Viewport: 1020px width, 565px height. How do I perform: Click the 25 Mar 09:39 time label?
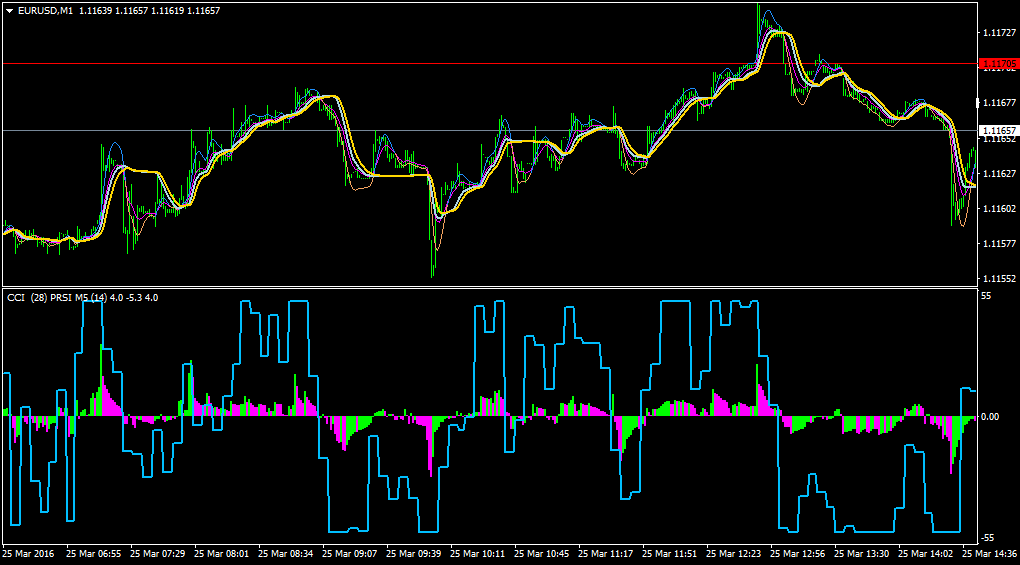click(414, 554)
